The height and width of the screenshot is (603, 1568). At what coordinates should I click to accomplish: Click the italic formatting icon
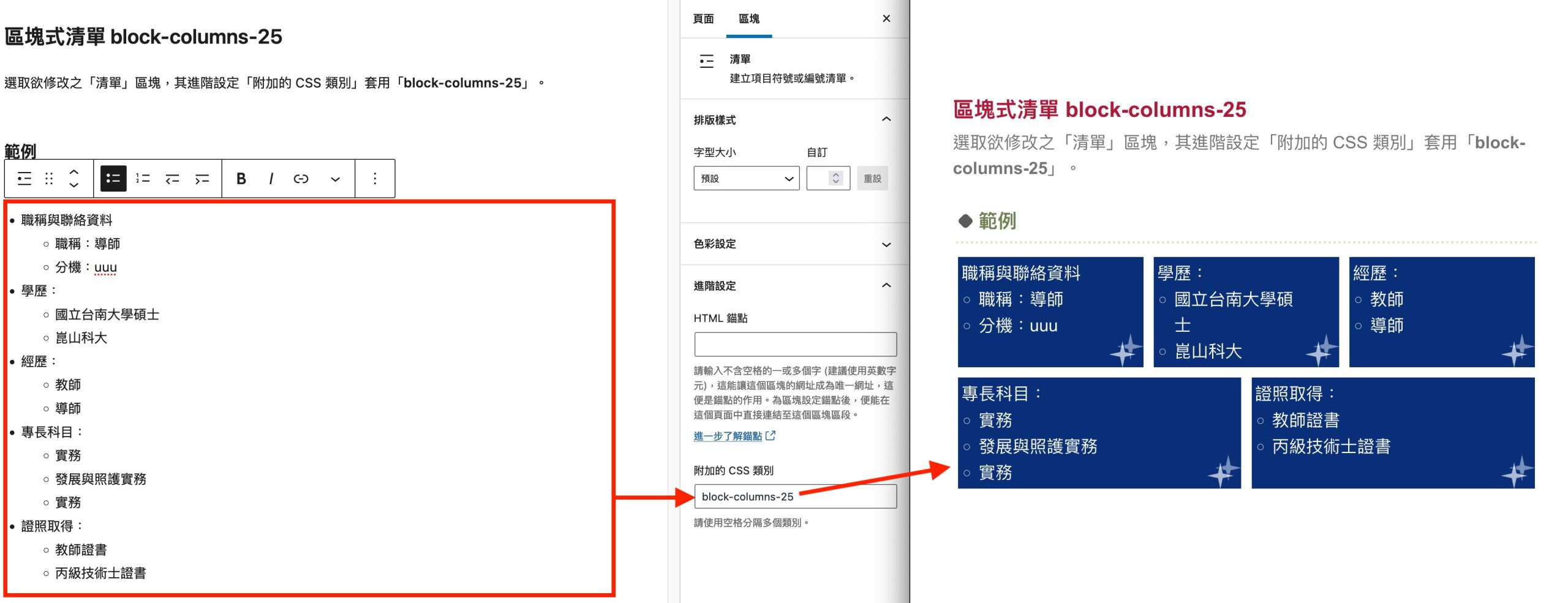pos(271,179)
